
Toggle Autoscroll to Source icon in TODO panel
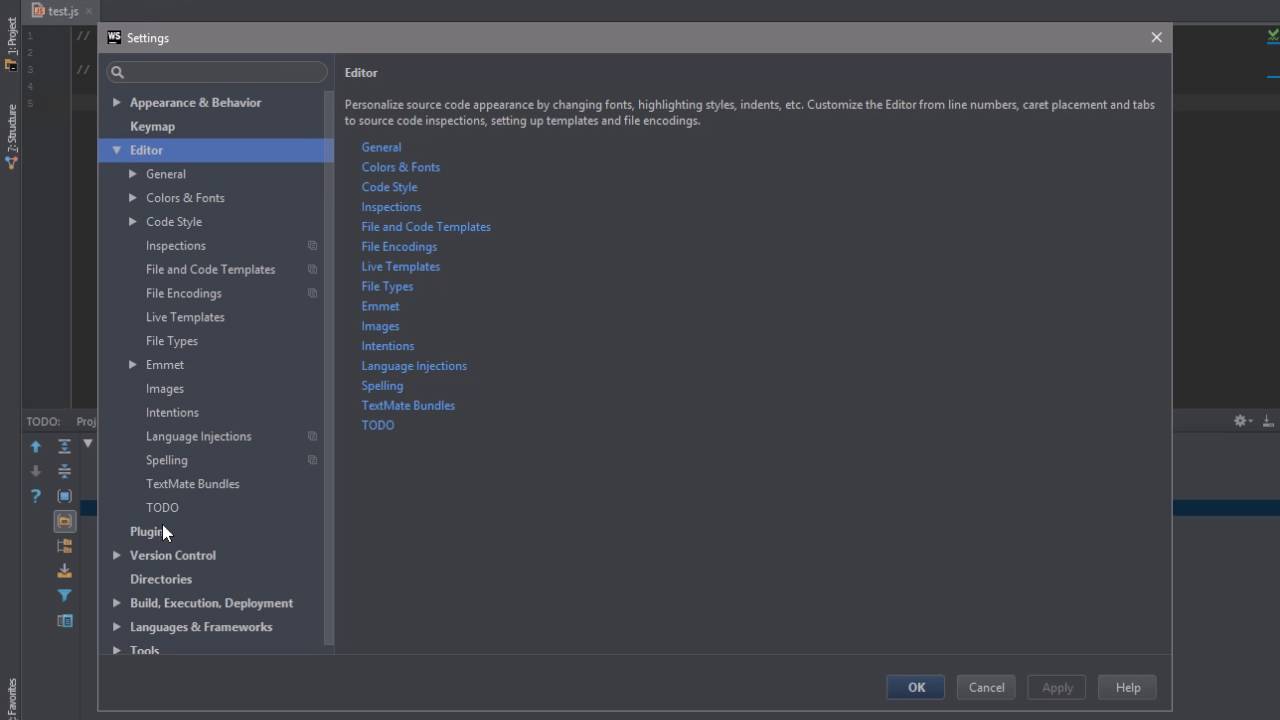tap(64, 496)
